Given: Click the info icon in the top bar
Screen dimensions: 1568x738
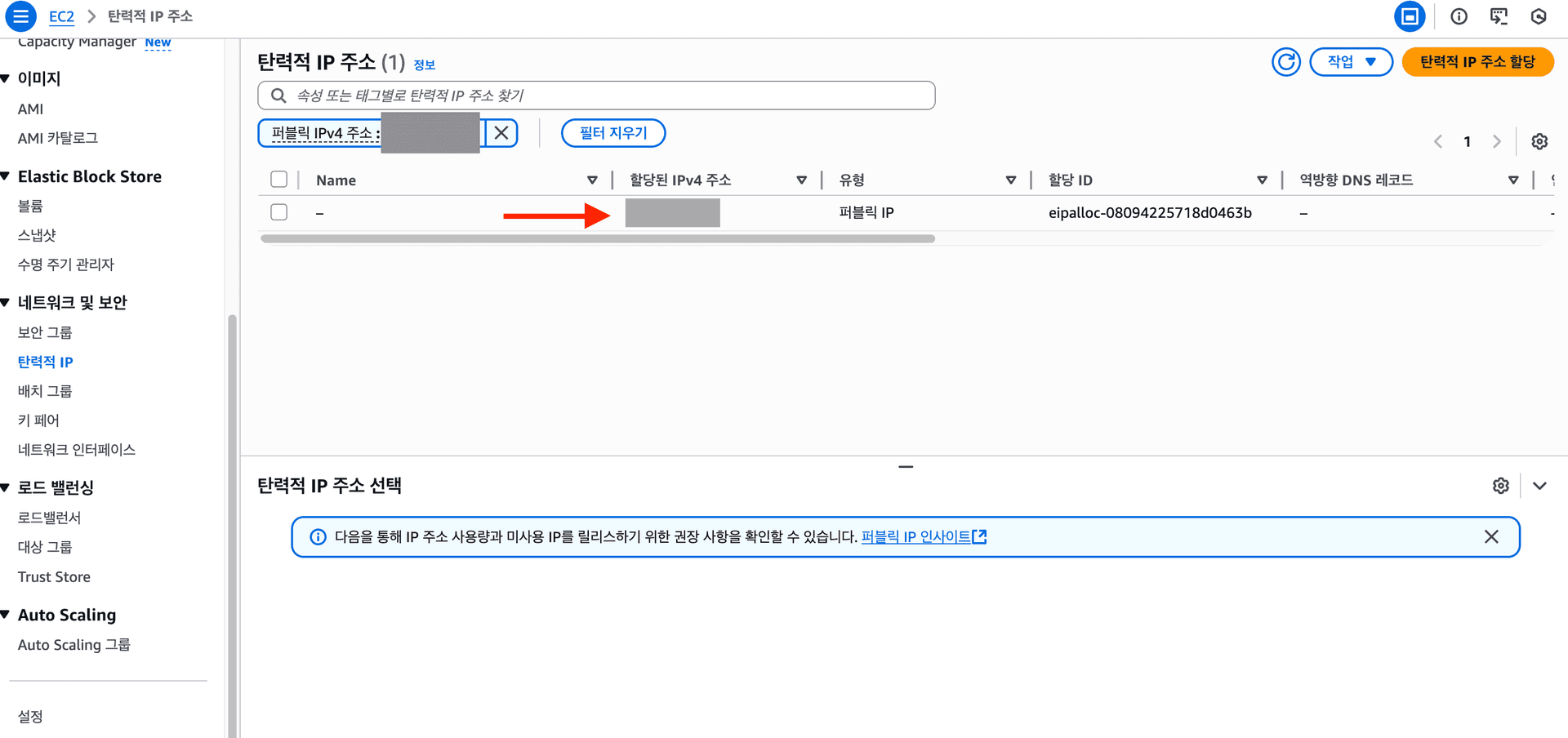Looking at the screenshot, I should pyautogui.click(x=1459, y=16).
